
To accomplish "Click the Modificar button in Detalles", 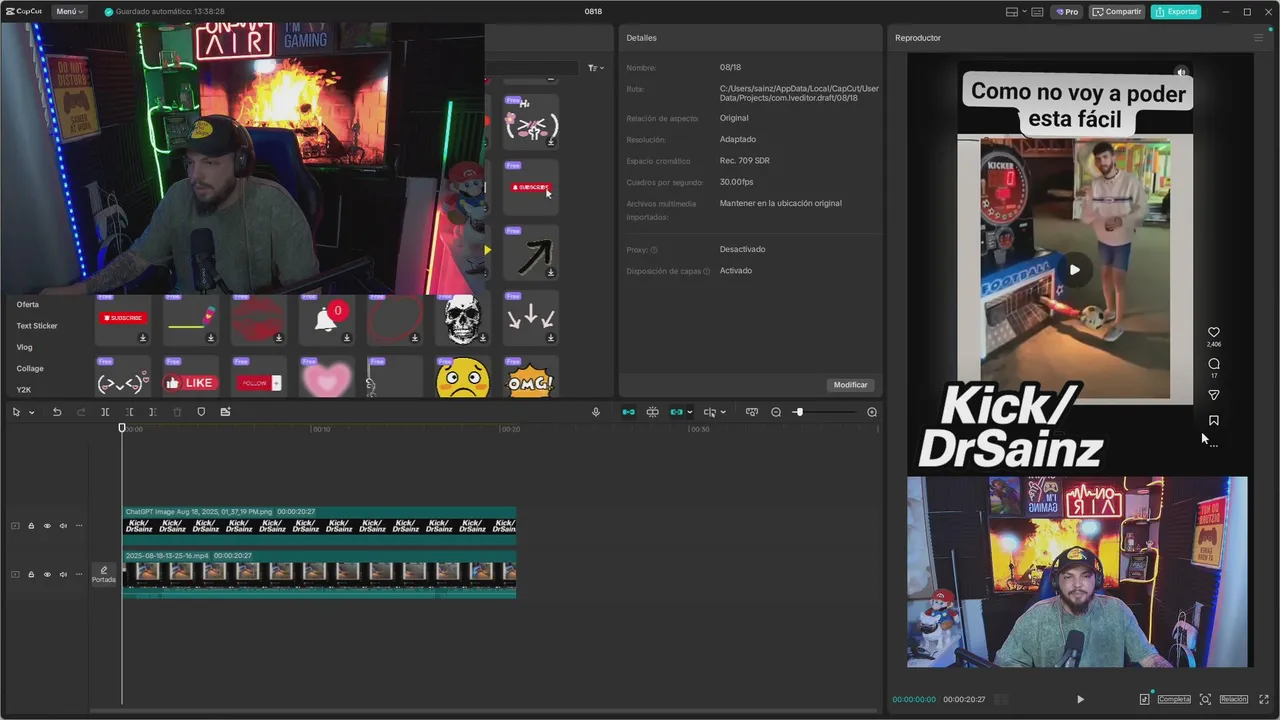I will pos(850,385).
